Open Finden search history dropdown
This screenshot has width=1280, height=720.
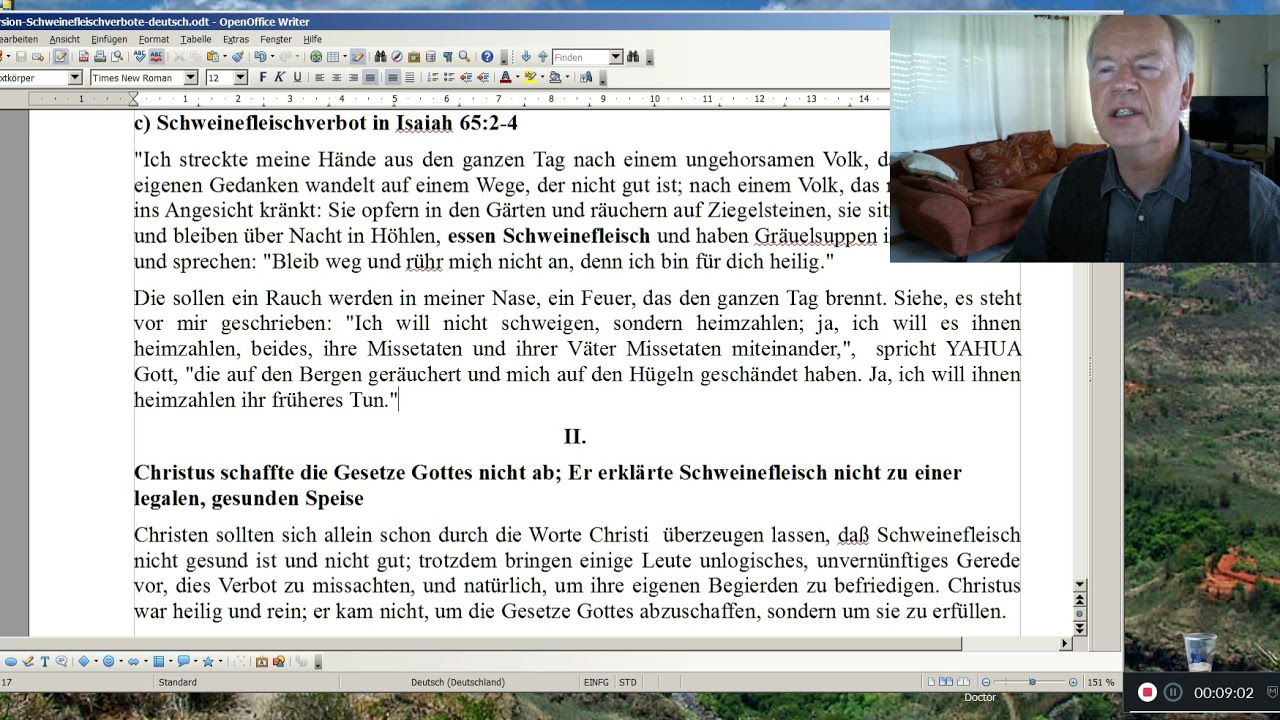coord(616,57)
